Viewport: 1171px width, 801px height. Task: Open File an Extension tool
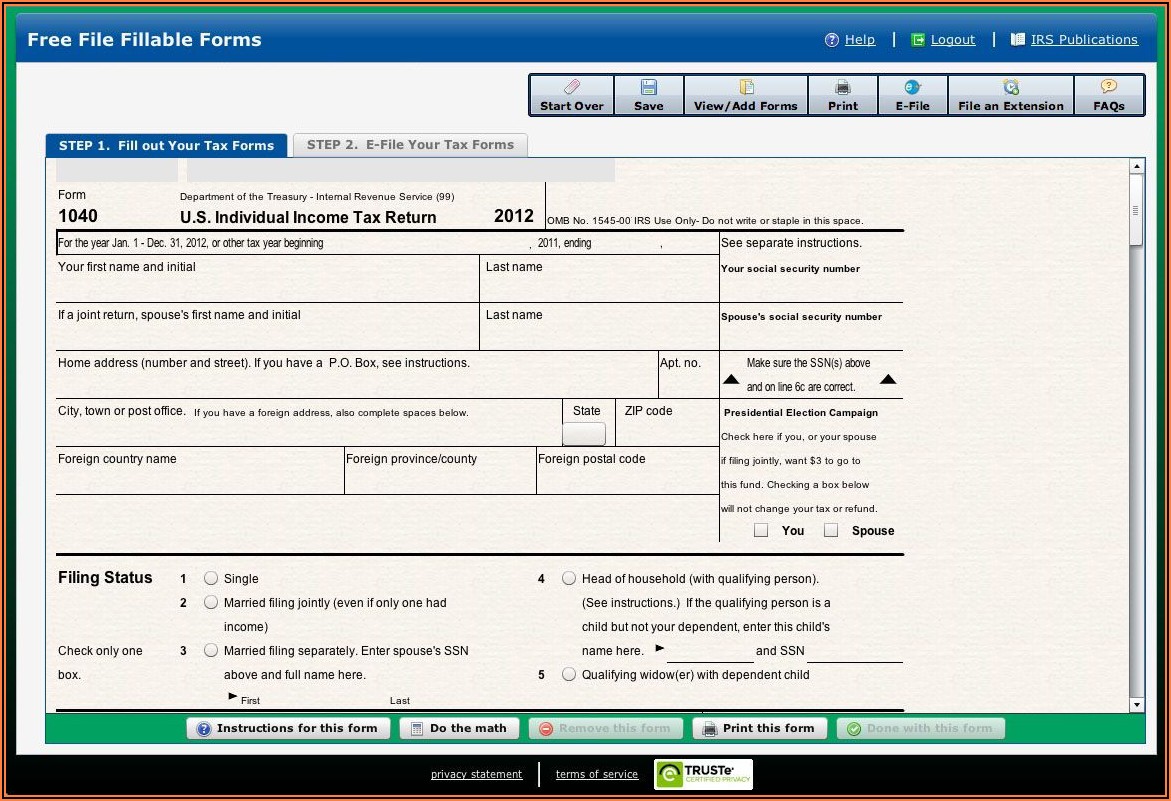[x=1010, y=88]
